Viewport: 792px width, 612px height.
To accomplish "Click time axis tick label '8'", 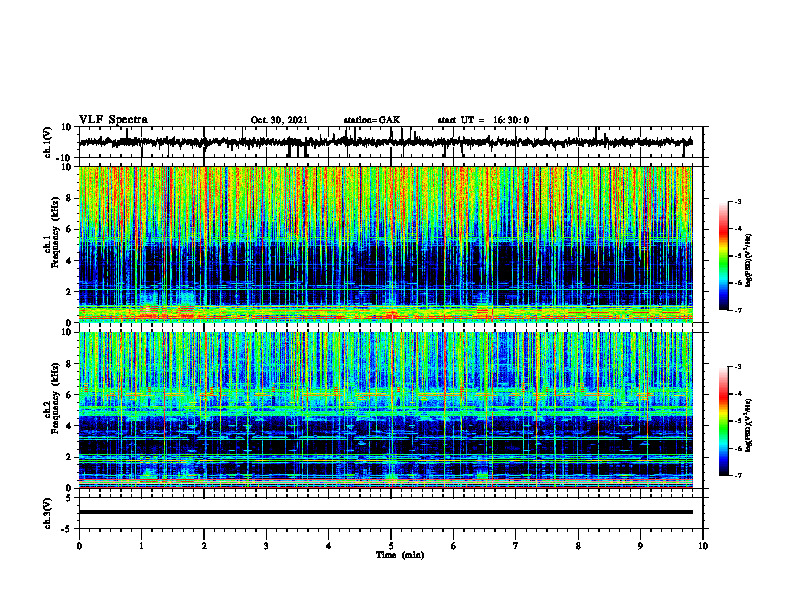I will point(578,546).
